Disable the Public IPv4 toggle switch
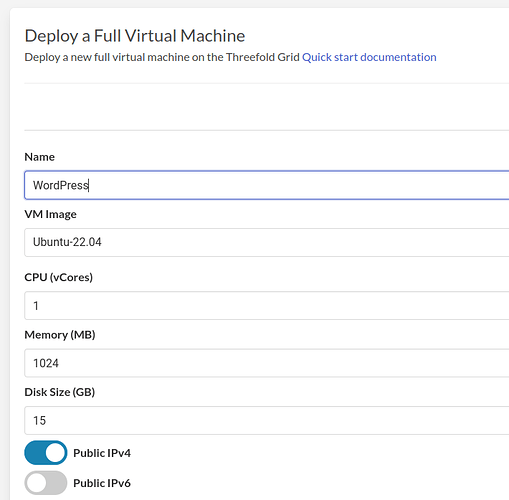The image size is (509, 500). click(46, 453)
